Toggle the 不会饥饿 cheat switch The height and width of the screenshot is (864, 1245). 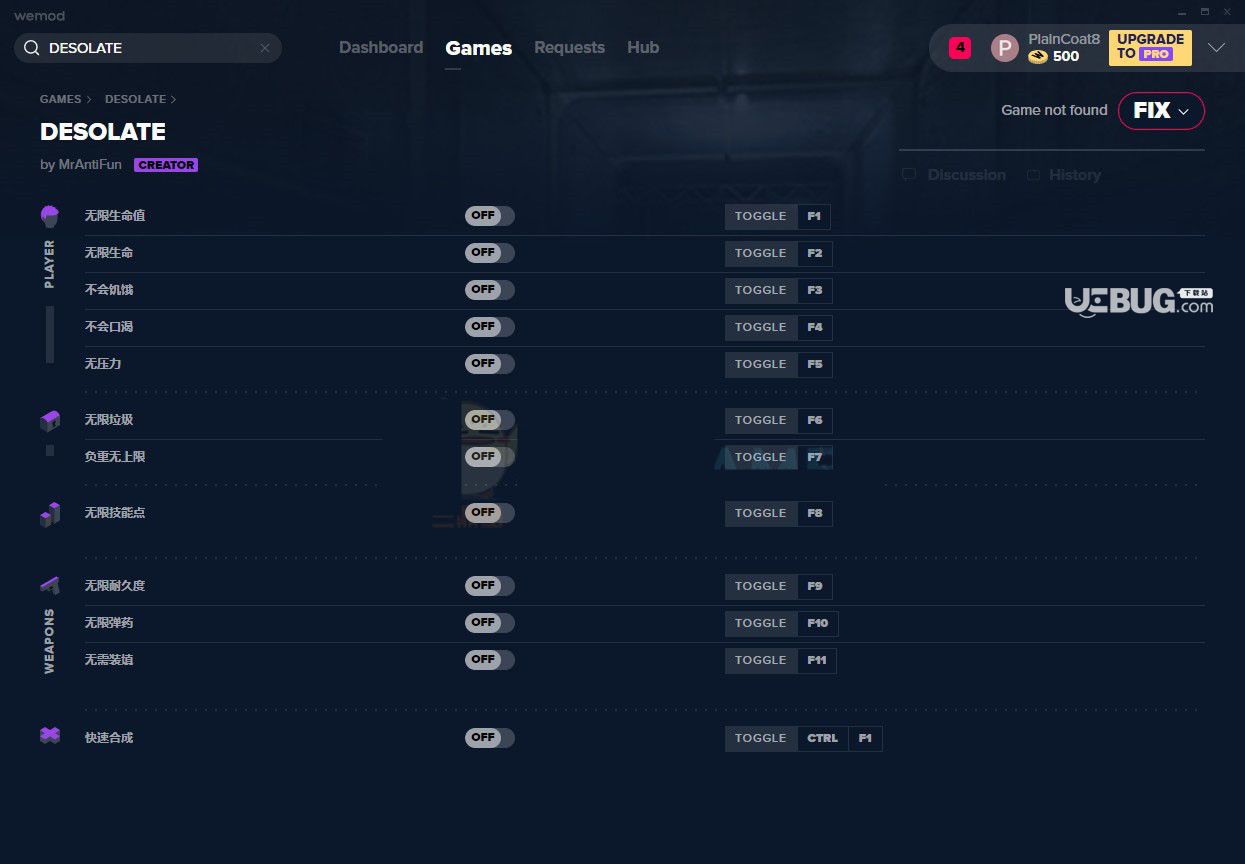(x=490, y=290)
